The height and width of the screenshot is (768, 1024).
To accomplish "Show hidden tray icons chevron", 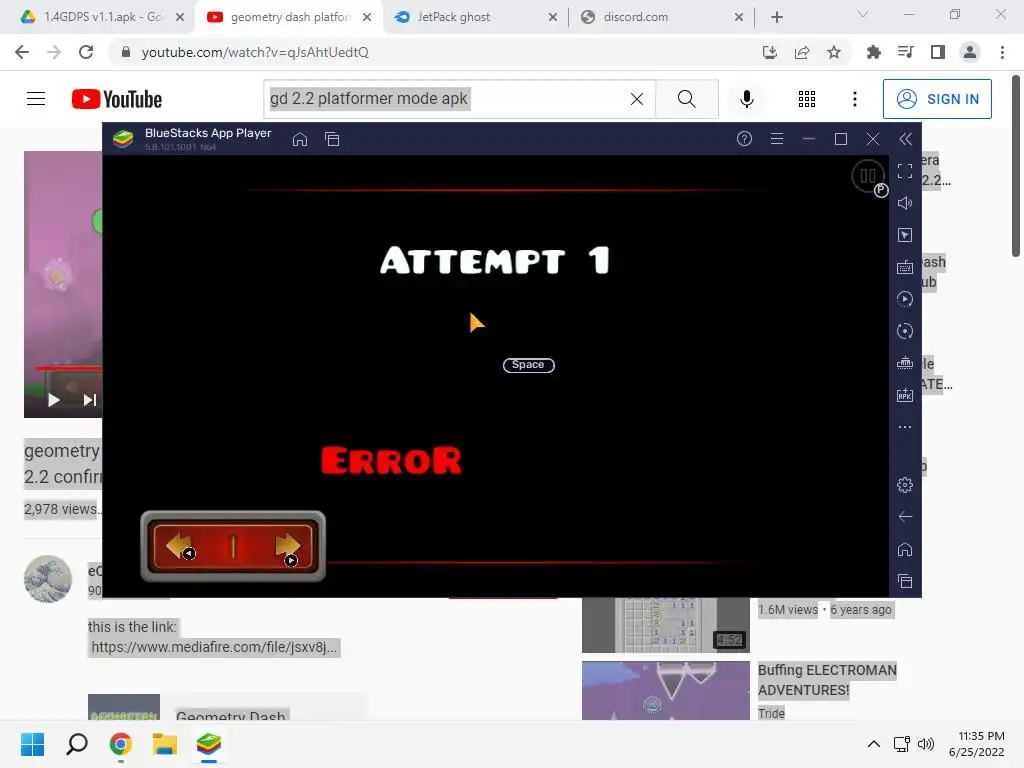I will point(874,744).
